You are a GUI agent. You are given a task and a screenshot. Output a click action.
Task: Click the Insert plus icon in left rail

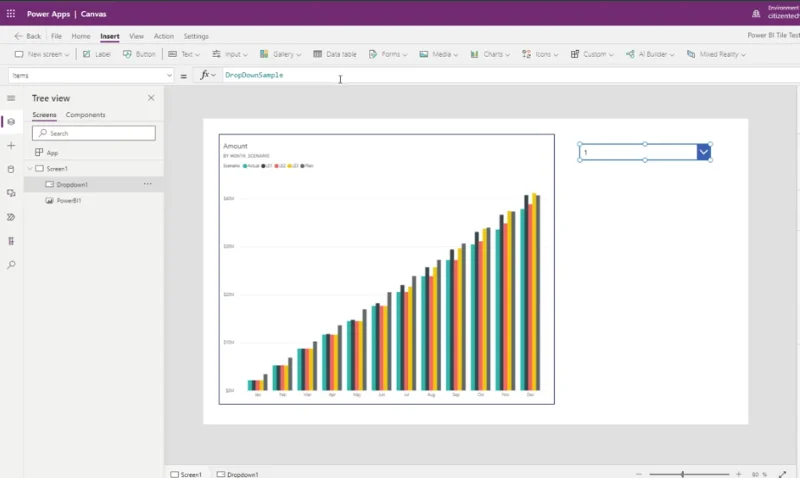tap(11, 145)
